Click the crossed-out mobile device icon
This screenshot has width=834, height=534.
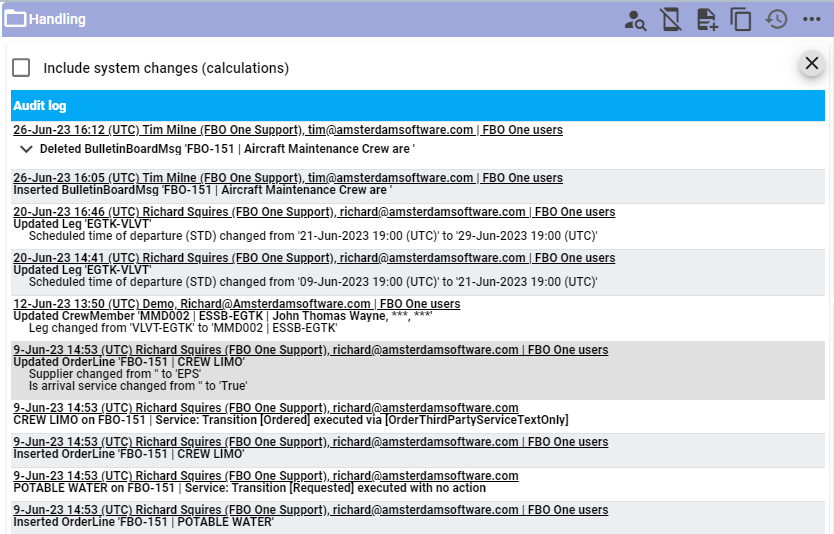click(x=671, y=20)
